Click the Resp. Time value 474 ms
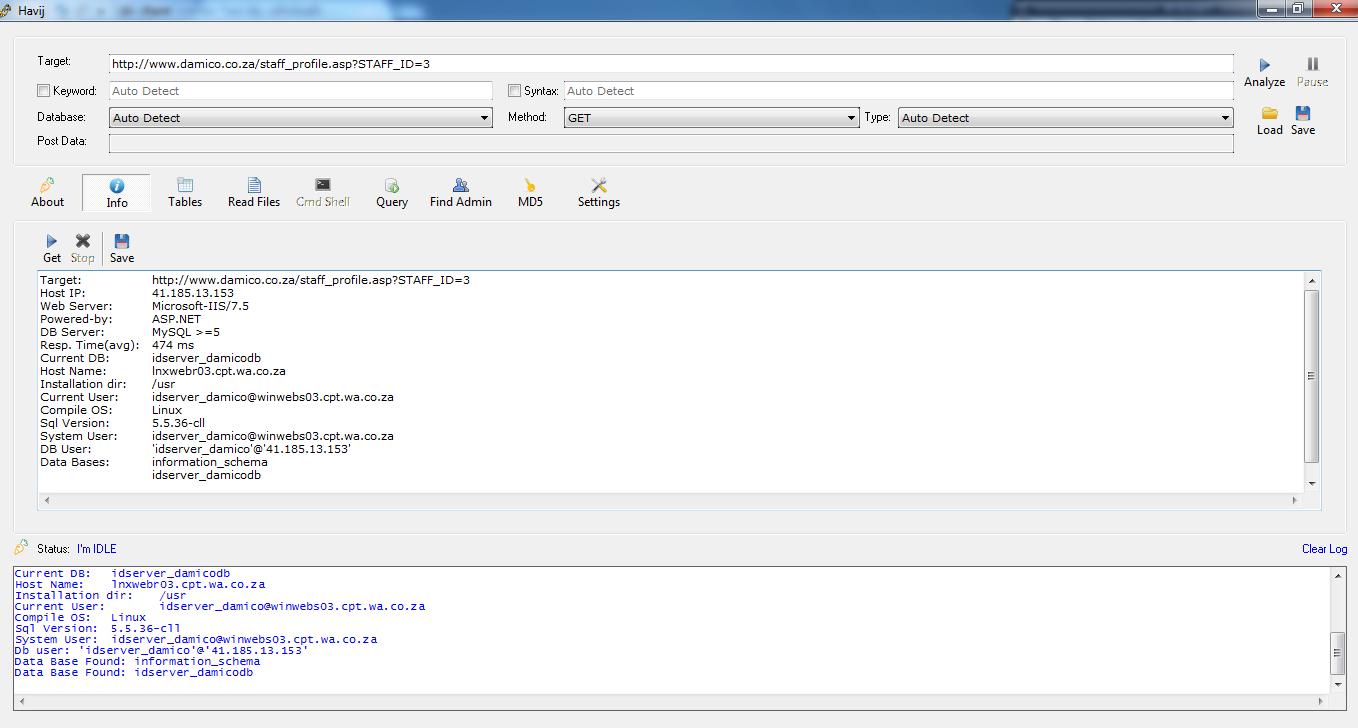Screen dimensions: 1358x728 [173, 345]
